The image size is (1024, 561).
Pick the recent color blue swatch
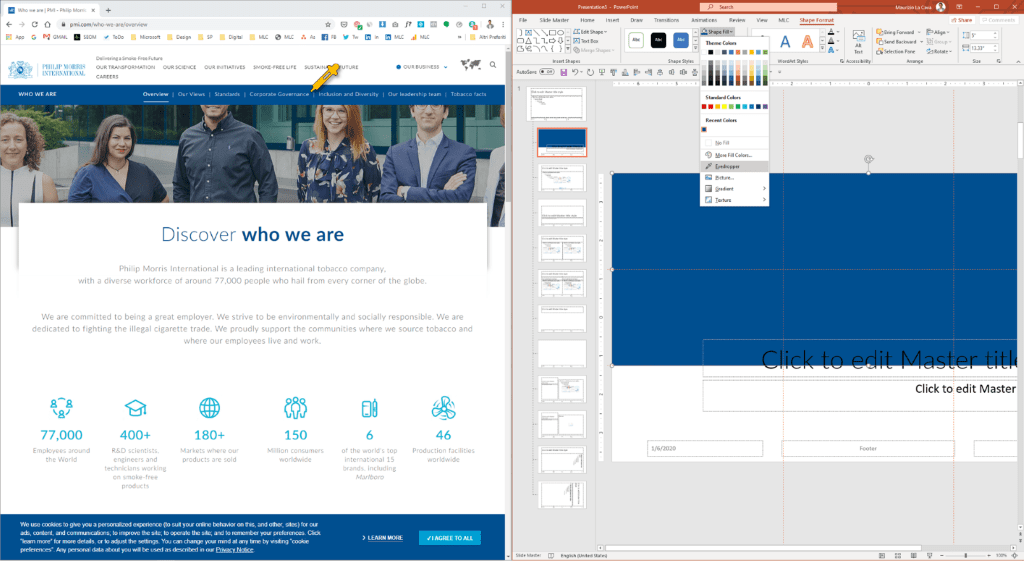704,129
